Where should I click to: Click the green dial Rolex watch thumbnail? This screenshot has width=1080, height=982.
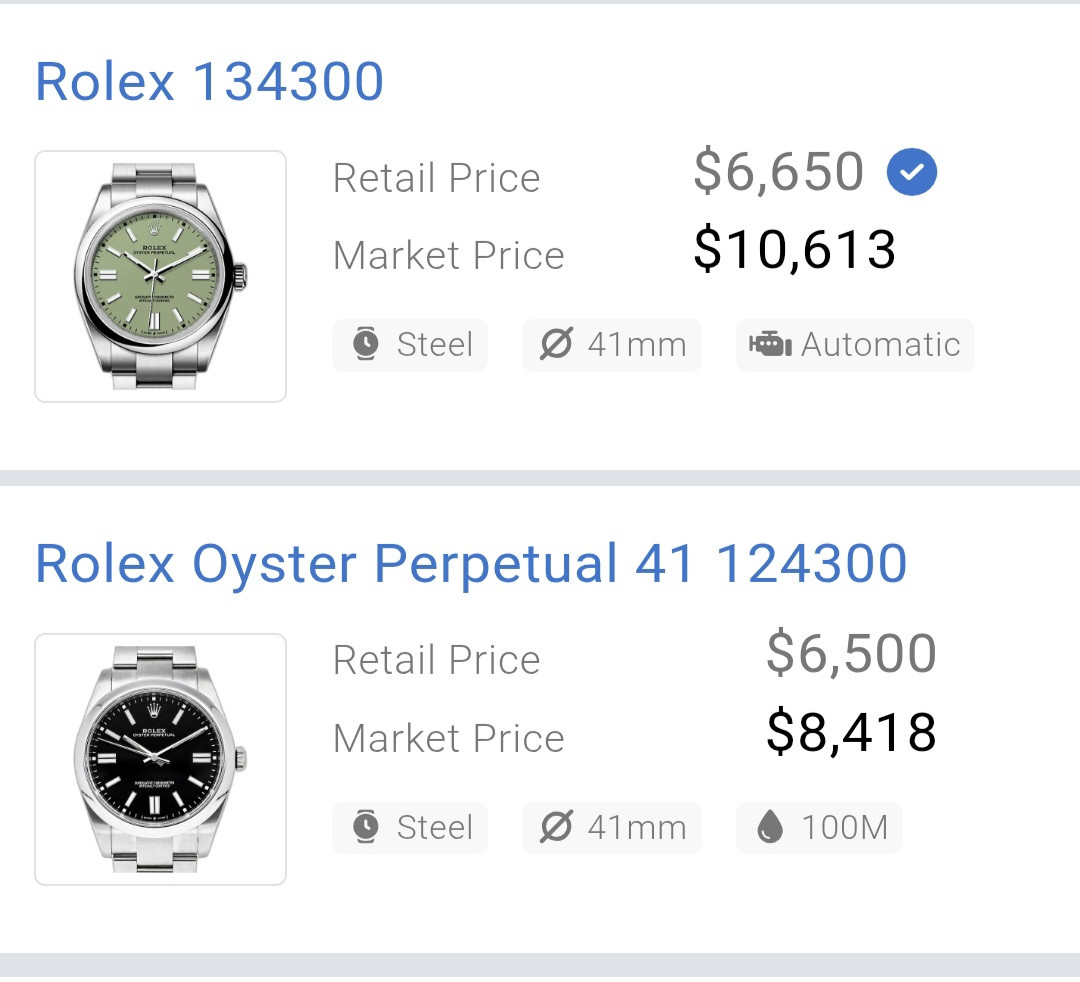point(161,276)
